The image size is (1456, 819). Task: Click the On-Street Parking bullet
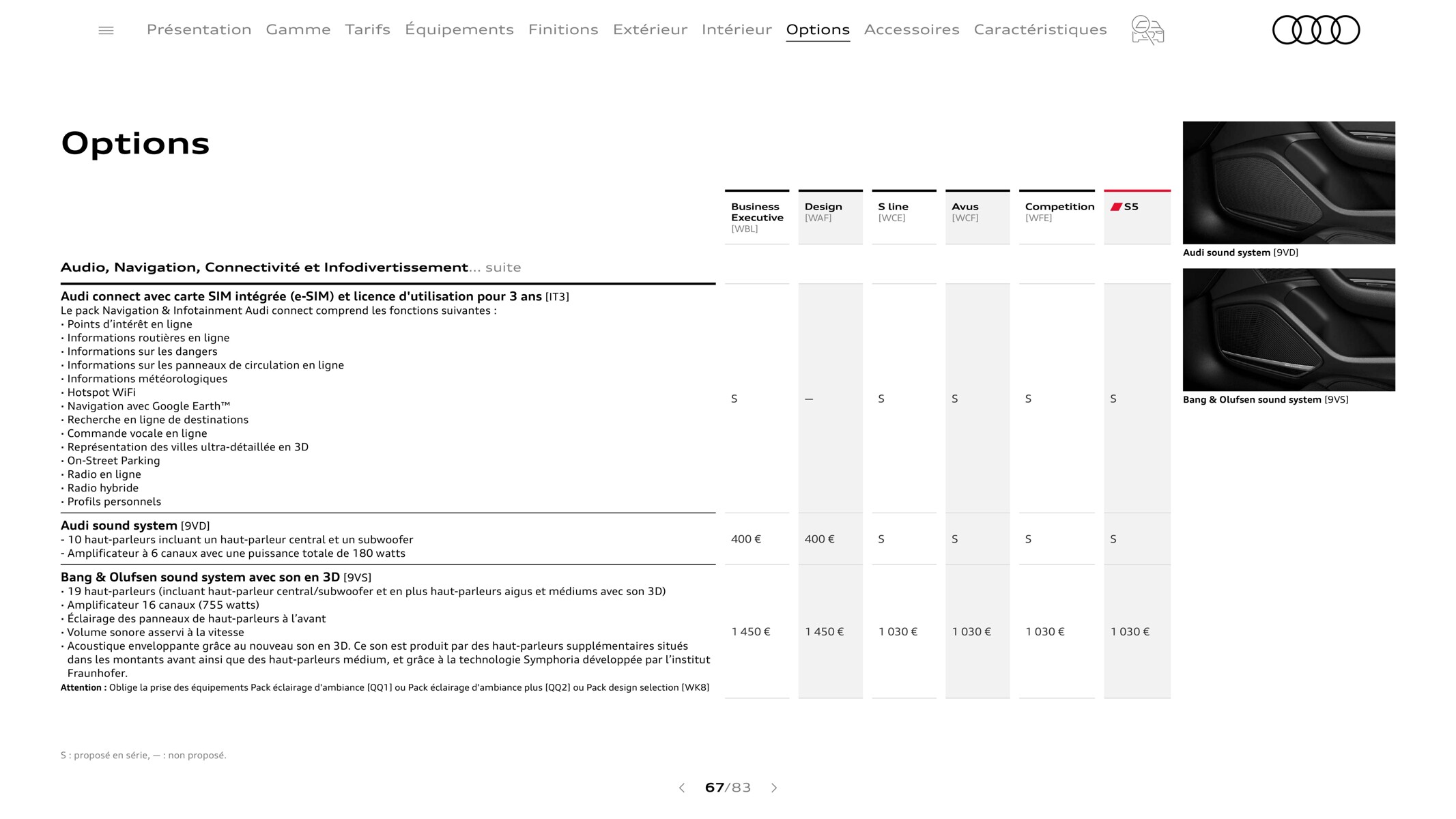tap(111, 461)
